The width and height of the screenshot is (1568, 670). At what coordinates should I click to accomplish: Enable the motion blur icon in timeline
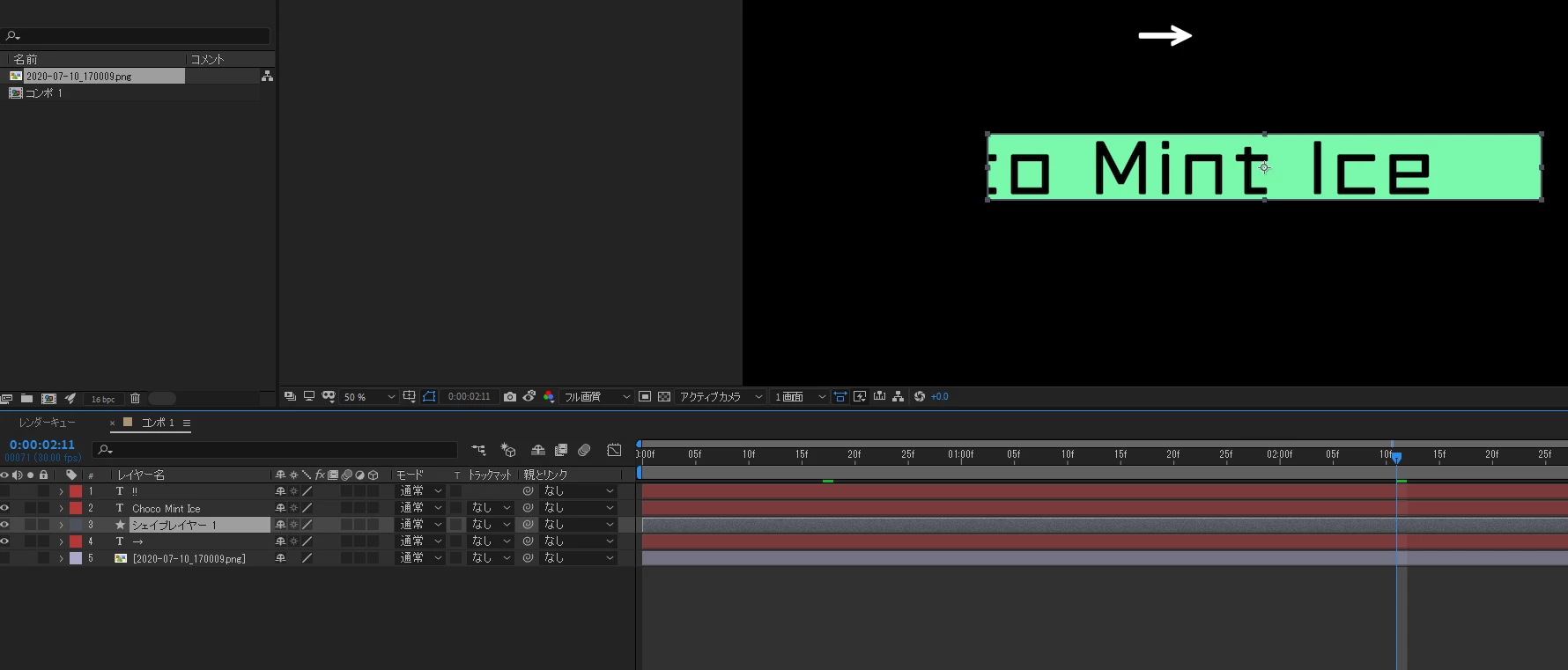584,450
